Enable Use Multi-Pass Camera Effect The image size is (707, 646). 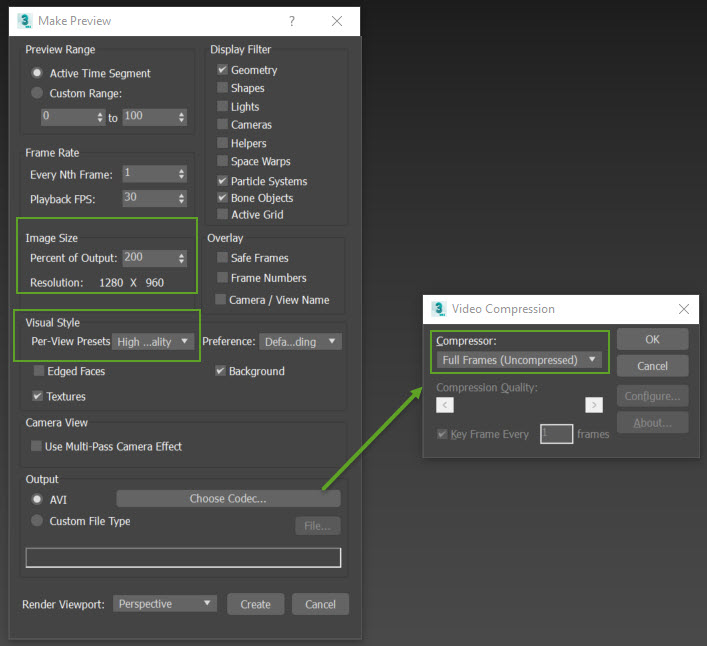(37, 446)
